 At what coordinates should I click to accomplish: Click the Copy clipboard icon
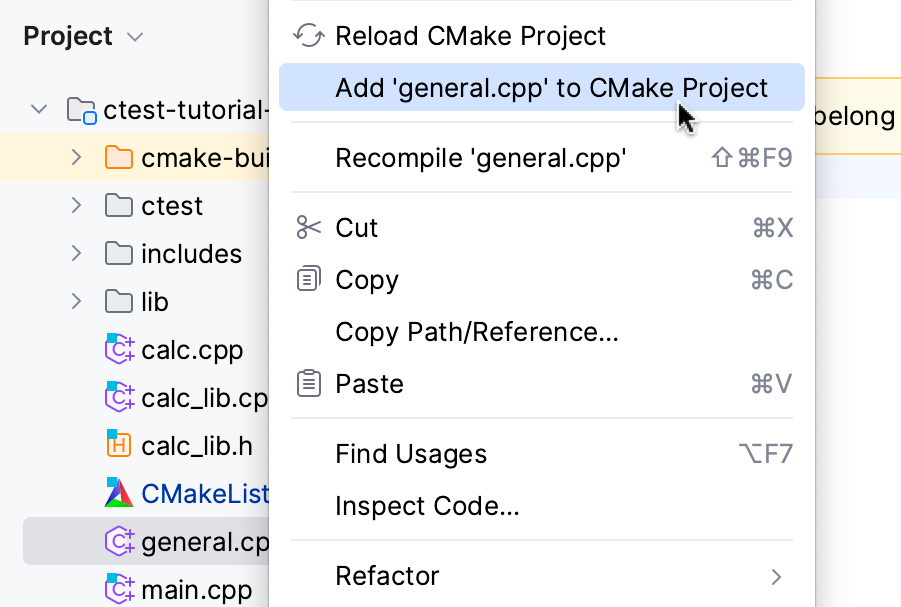click(x=309, y=279)
